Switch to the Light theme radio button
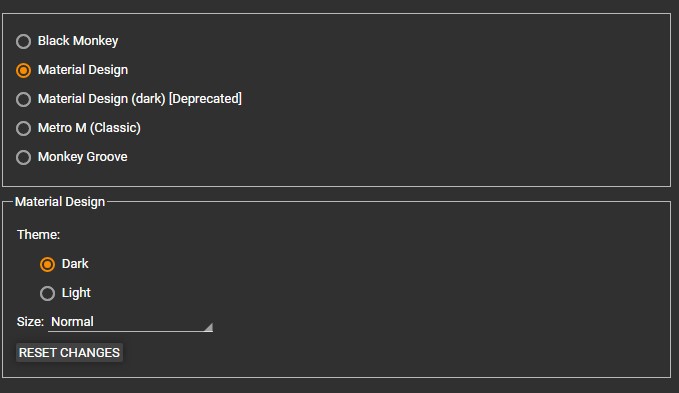679x393 pixels. [x=47, y=293]
